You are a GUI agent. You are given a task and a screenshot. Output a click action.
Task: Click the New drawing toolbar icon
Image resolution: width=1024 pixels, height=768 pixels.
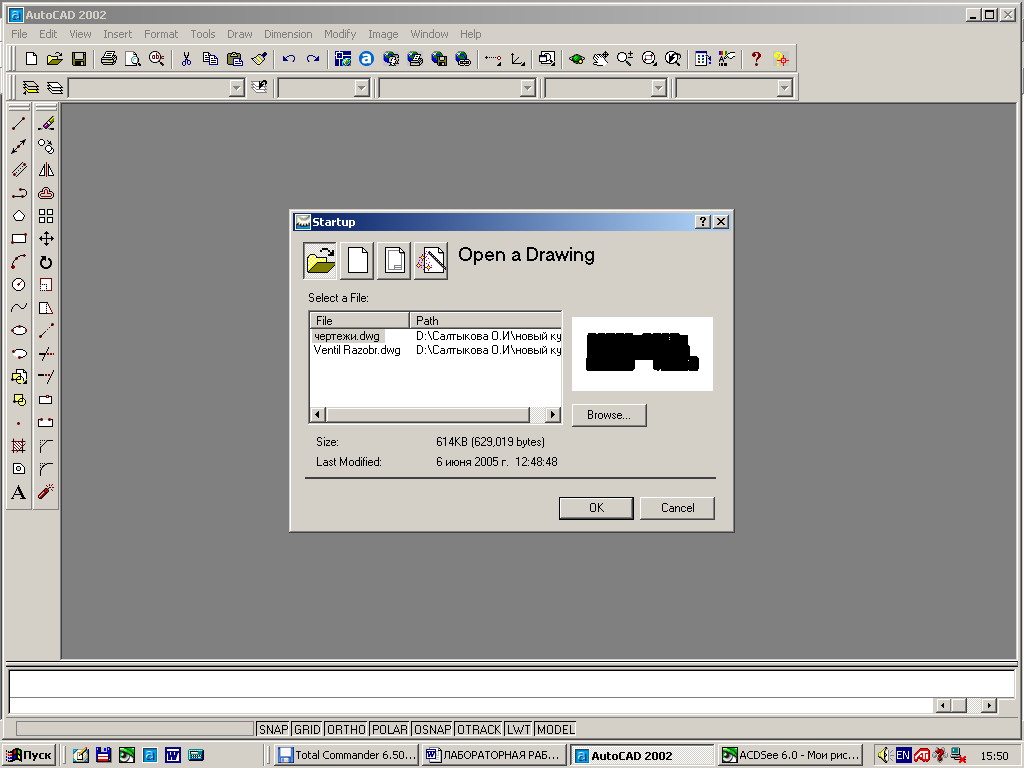pos(31,59)
